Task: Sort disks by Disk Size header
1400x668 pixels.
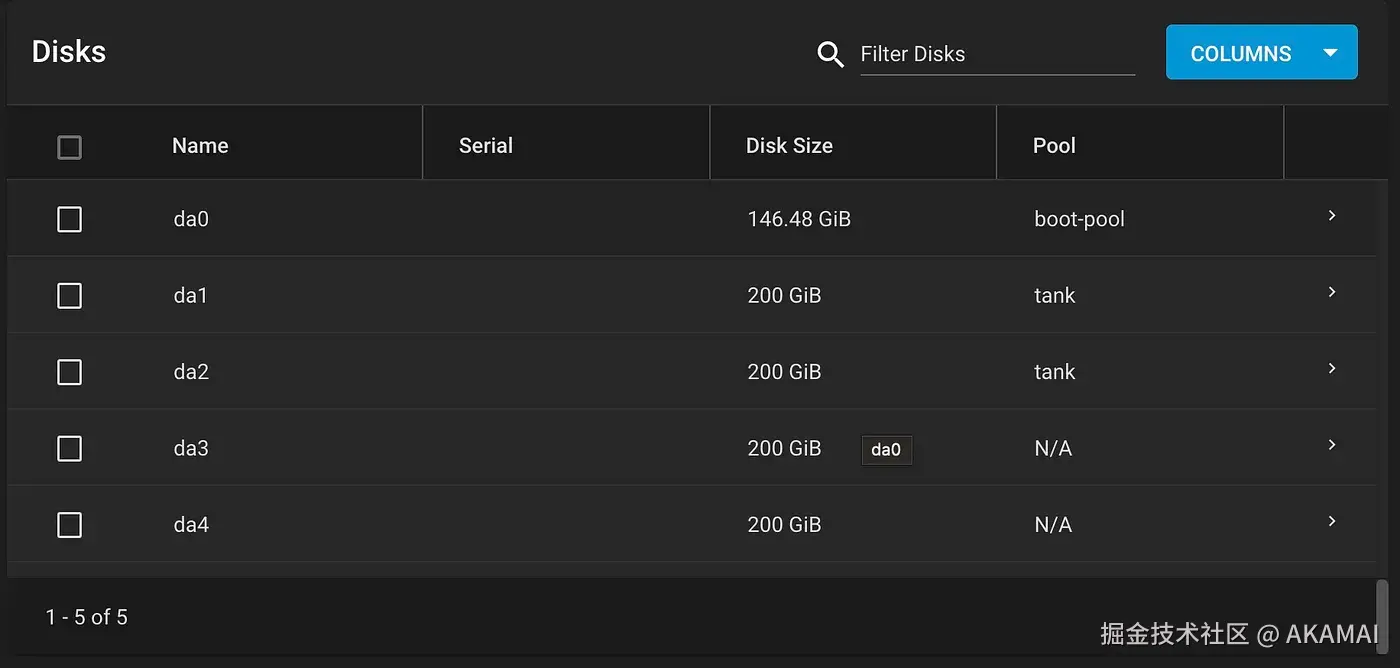Action: [x=789, y=146]
